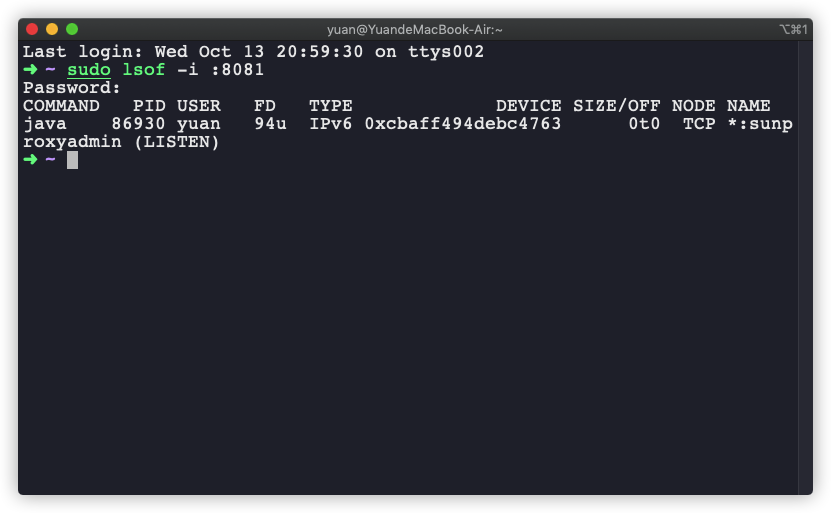
Task: Click the COMMAND column header
Action: point(61,105)
